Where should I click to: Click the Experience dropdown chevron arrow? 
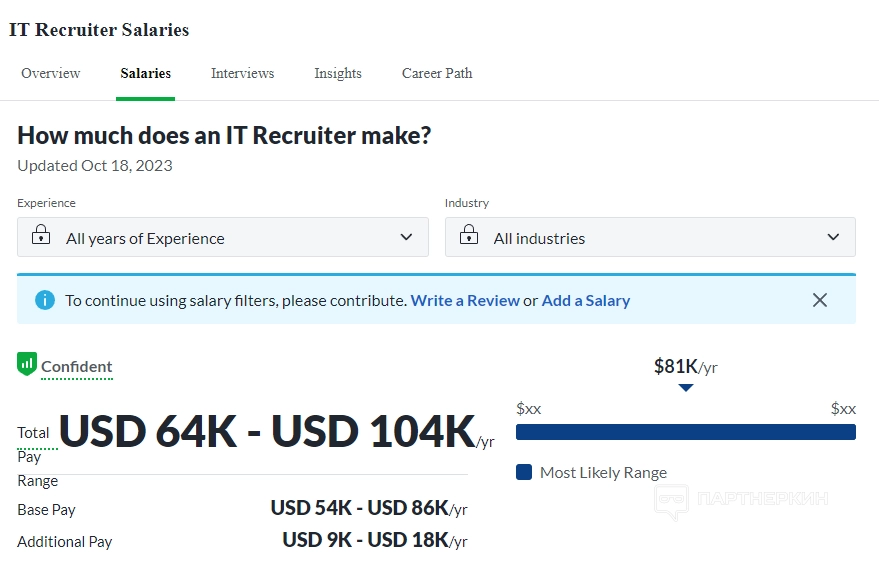point(406,237)
